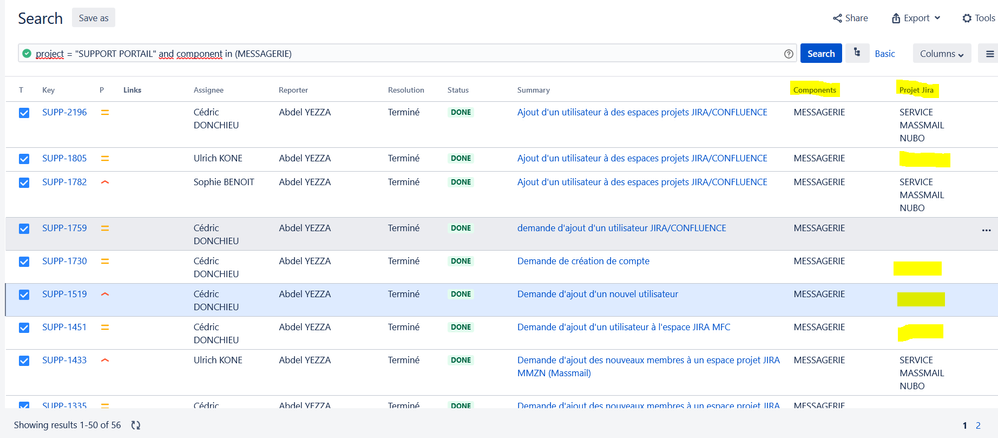Open summary 'demande d'ajout d'un utilisateur JIRA/CONFLUENCE'
Screen dimensions: 998x438
(621, 228)
